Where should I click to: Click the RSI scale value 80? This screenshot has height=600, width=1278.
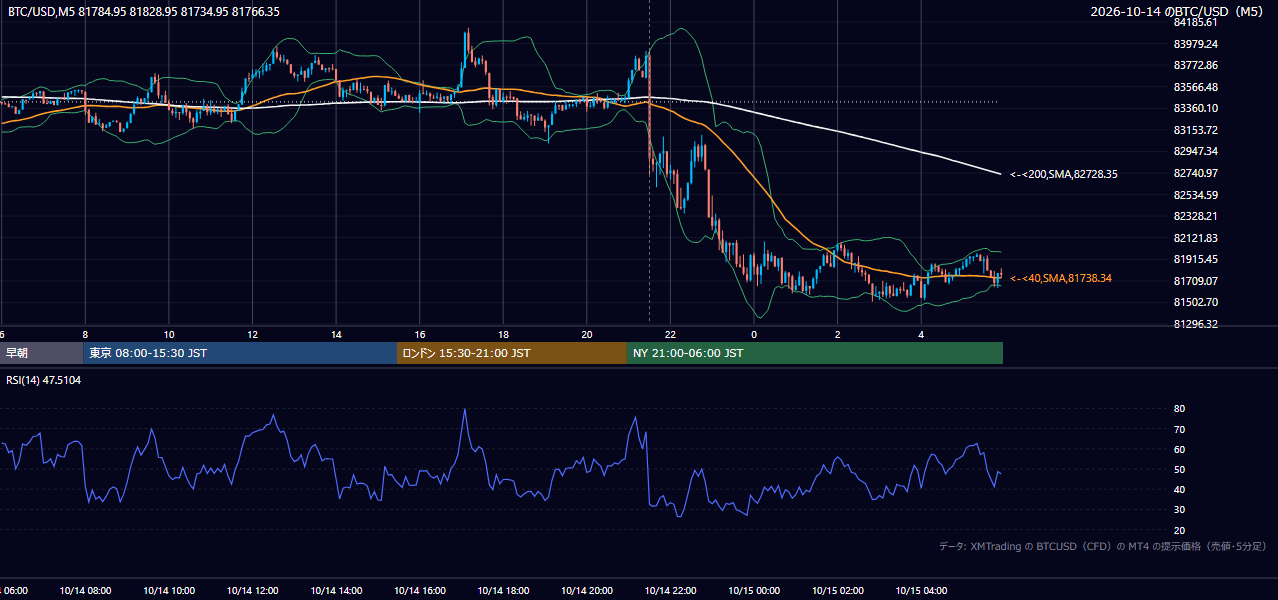click(1179, 409)
